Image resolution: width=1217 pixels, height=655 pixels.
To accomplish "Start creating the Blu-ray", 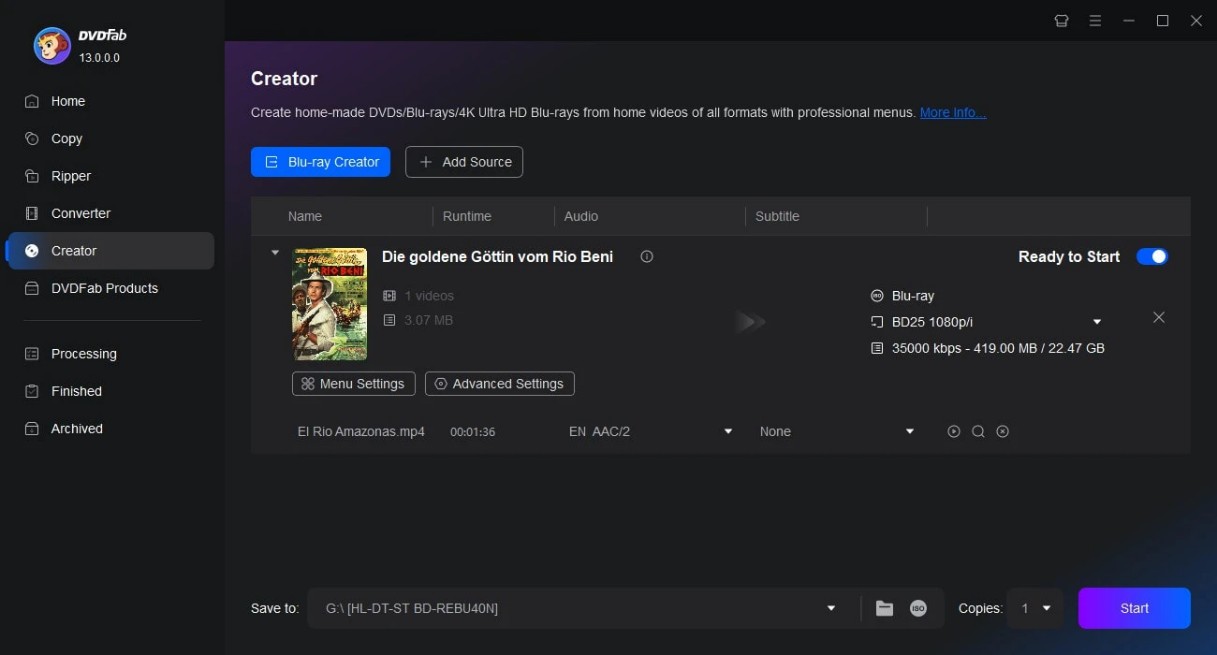I will pos(1134,607).
